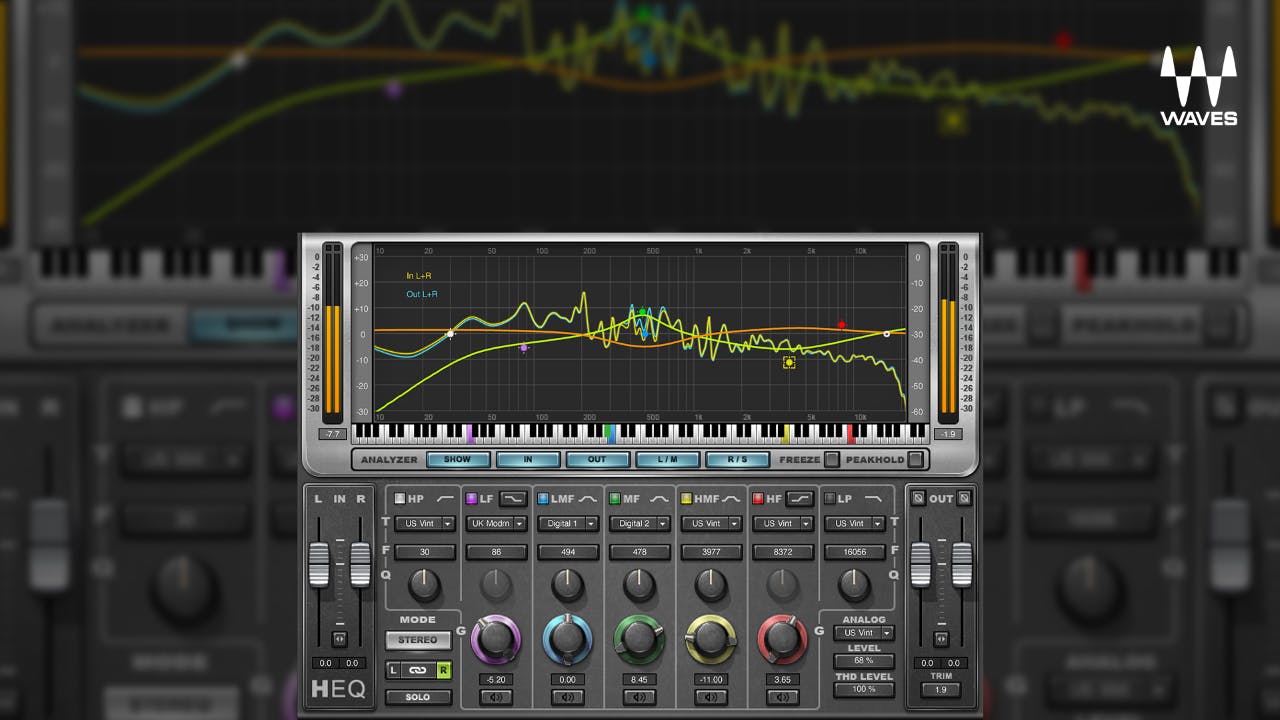Image resolution: width=1280 pixels, height=720 pixels.
Task: Click the analyzer L / M button
Action: click(x=668, y=460)
